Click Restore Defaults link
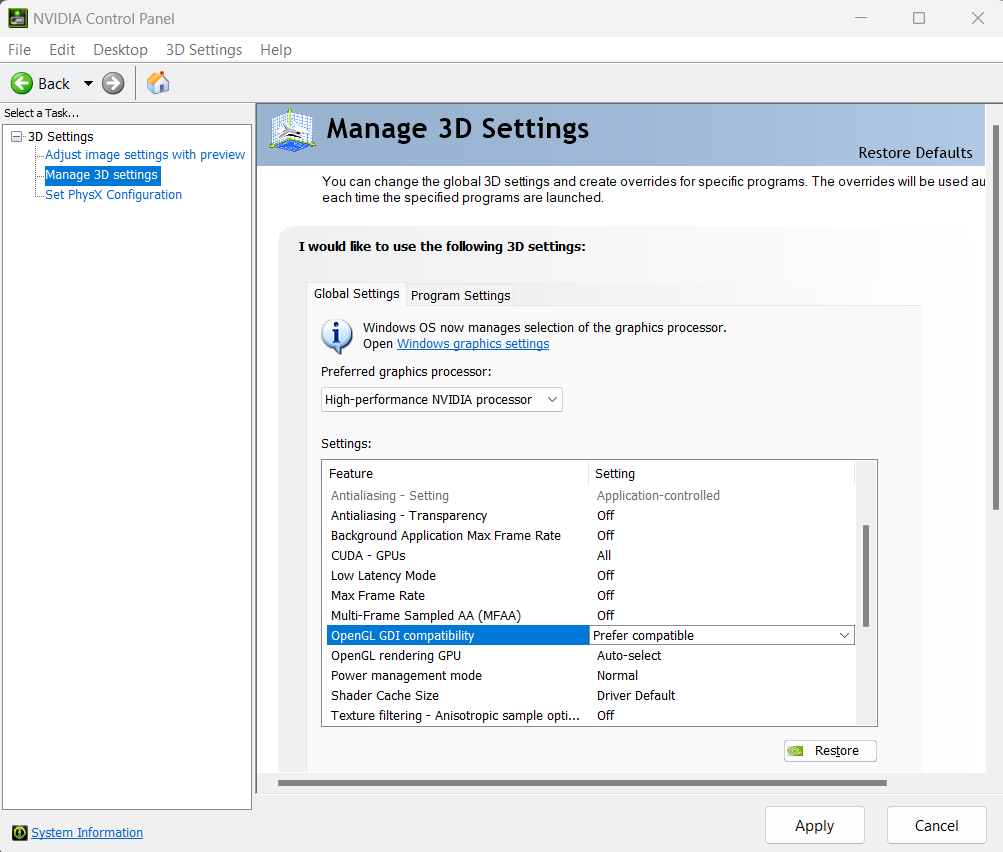The height and width of the screenshot is (852, 1003). (915, 153)
